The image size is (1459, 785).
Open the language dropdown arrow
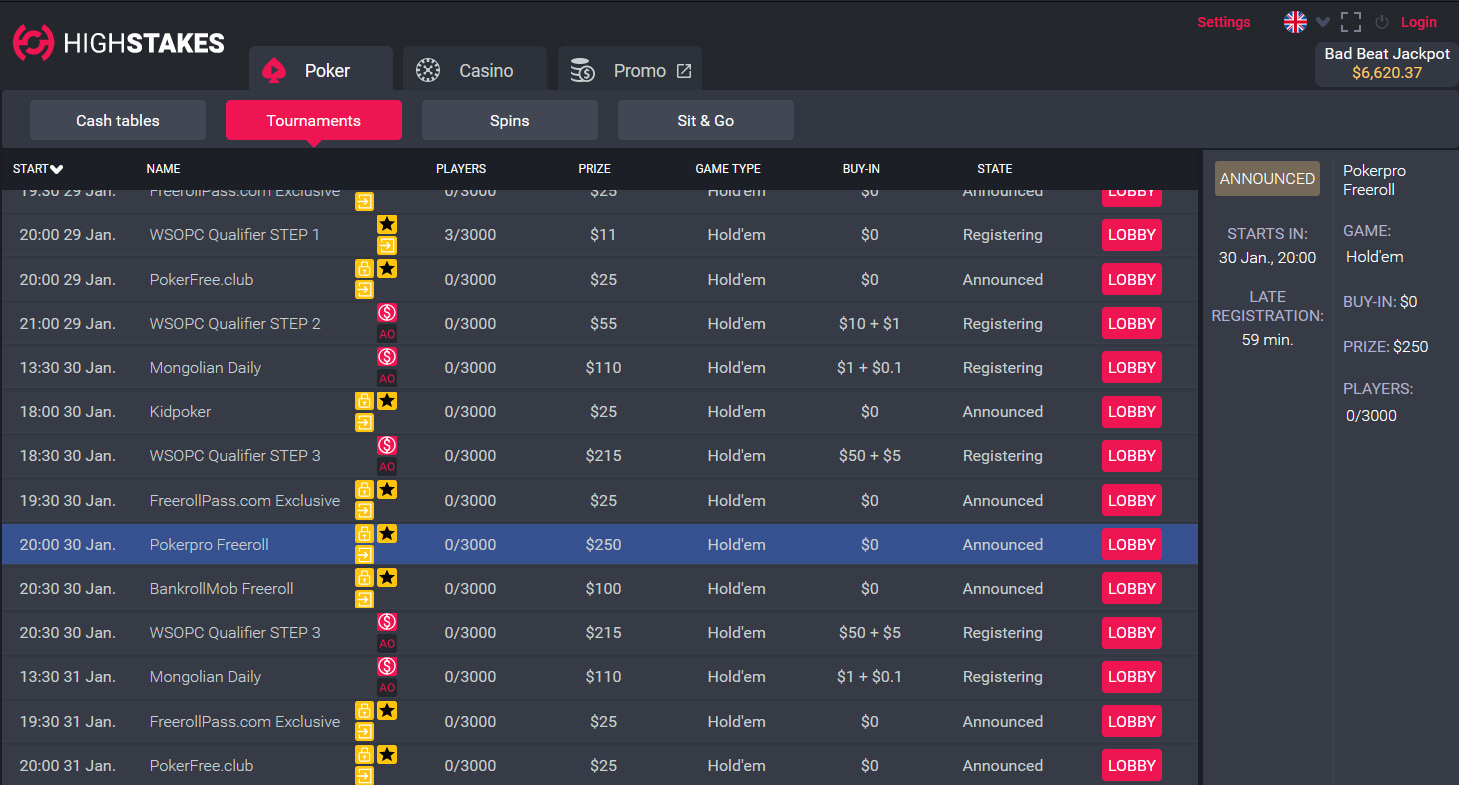[1323, 22]
